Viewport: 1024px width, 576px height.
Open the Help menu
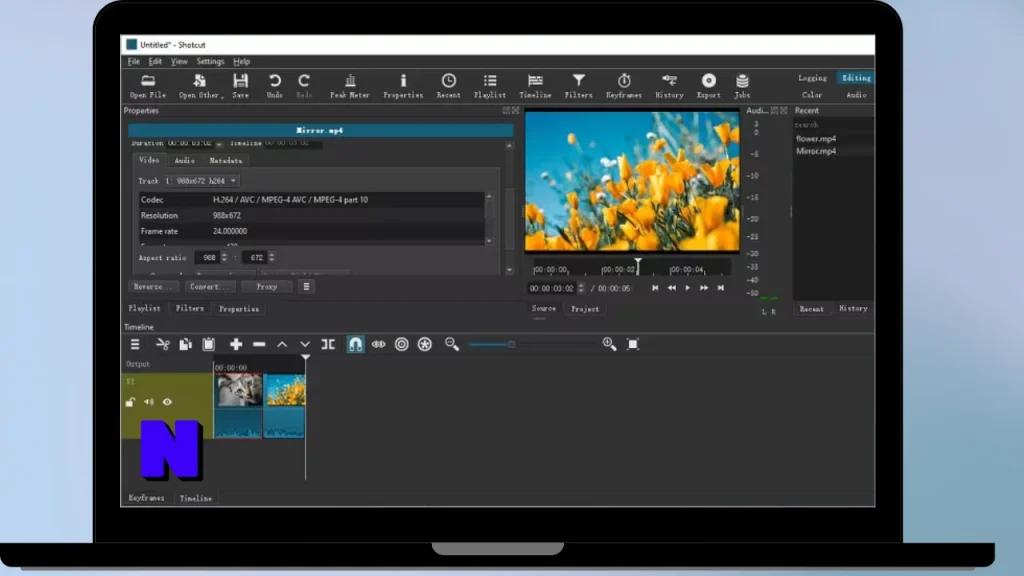point(242,61)
